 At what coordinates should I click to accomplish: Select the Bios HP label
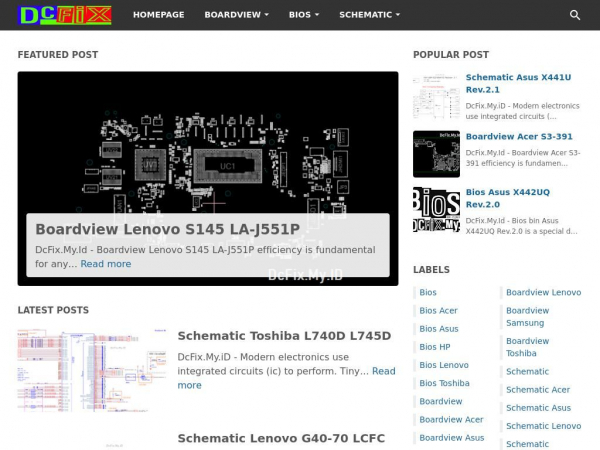pos(435,347)
